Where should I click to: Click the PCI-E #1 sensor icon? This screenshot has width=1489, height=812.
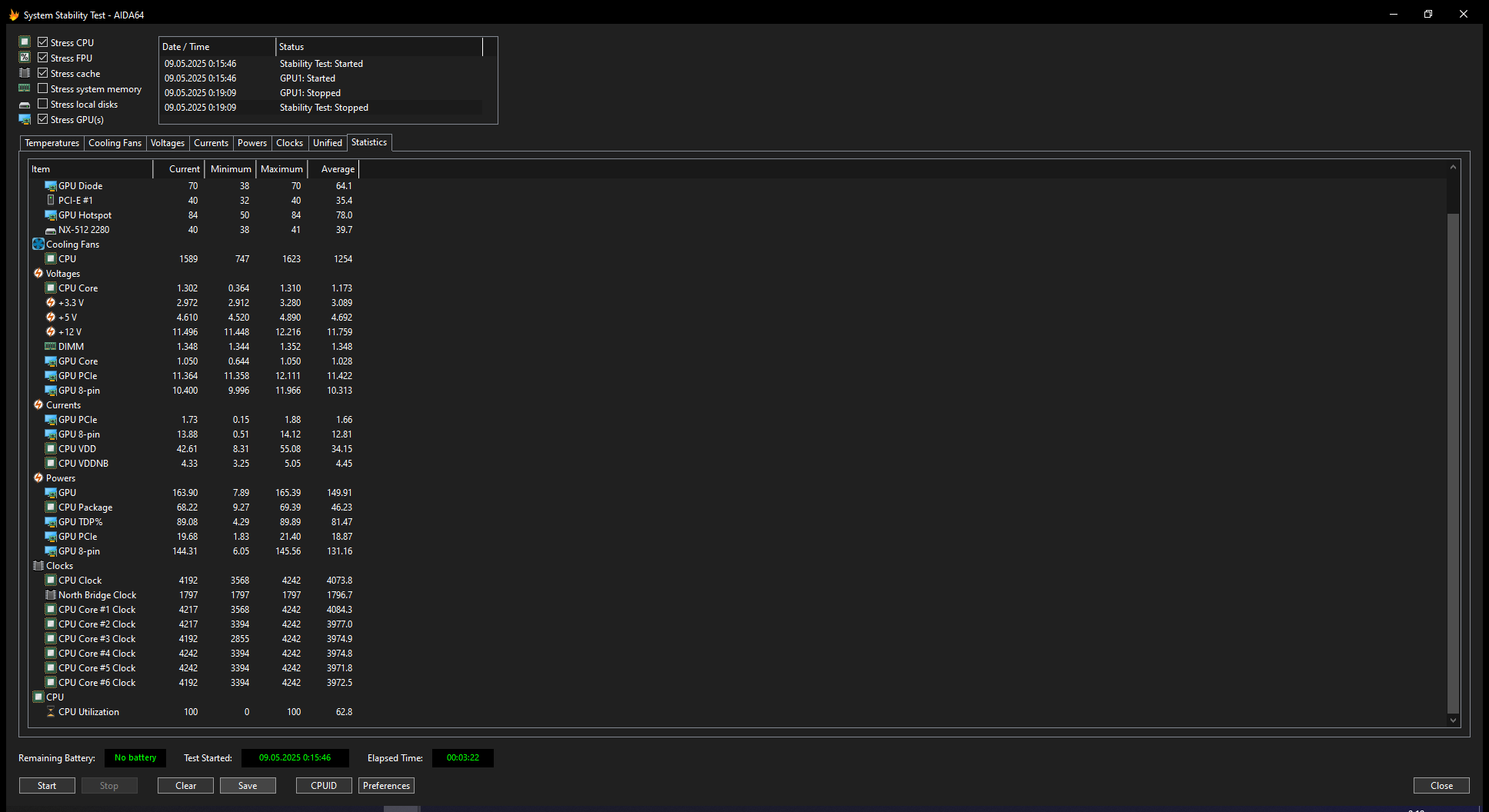click(51, 201)
